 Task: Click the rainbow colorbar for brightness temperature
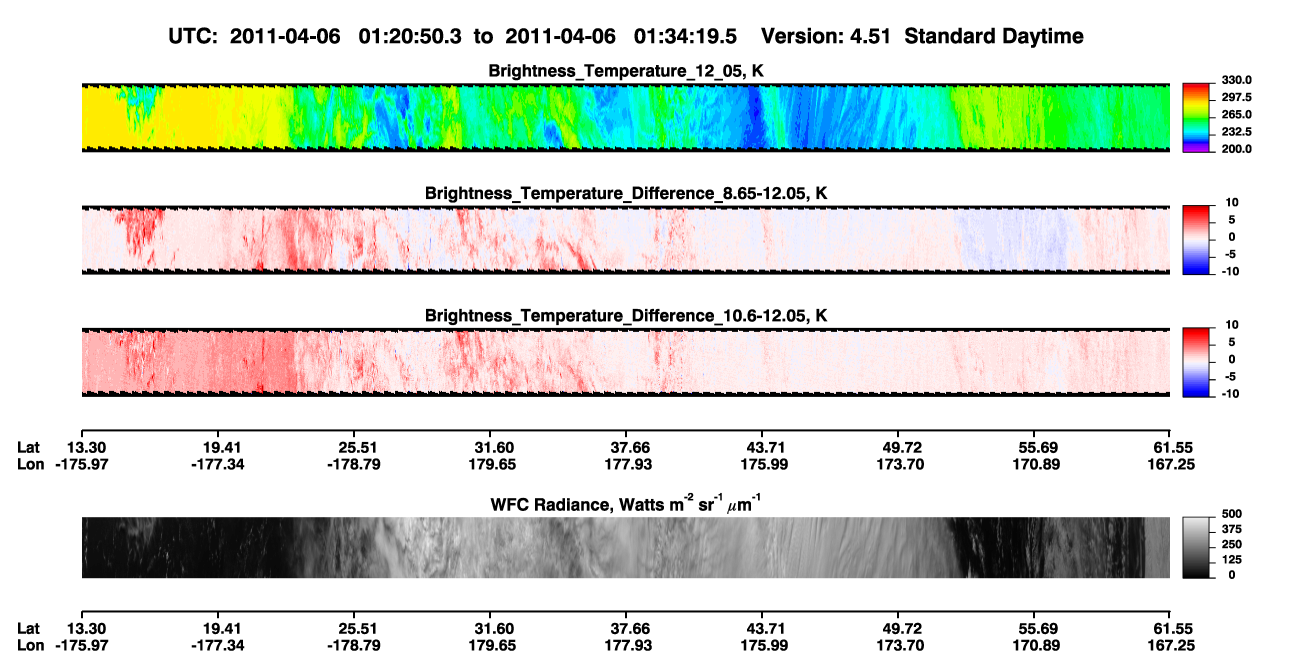pos(1194,117)
